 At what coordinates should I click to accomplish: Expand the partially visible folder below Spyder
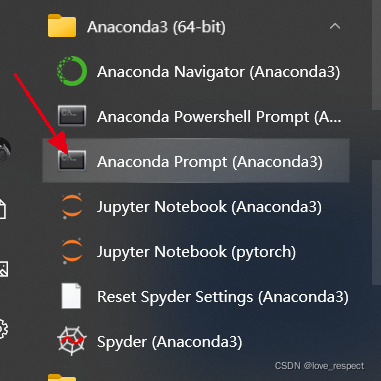click(62, 378)
